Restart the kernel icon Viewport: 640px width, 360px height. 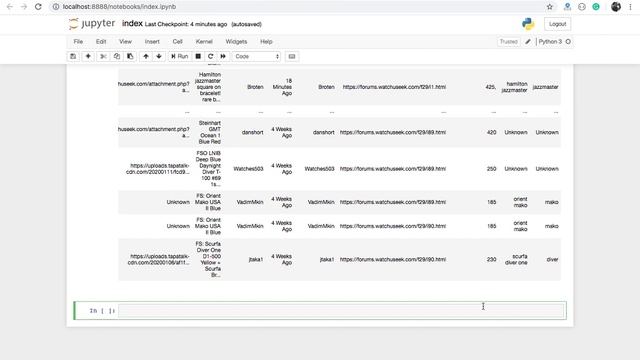click(211, 56)
